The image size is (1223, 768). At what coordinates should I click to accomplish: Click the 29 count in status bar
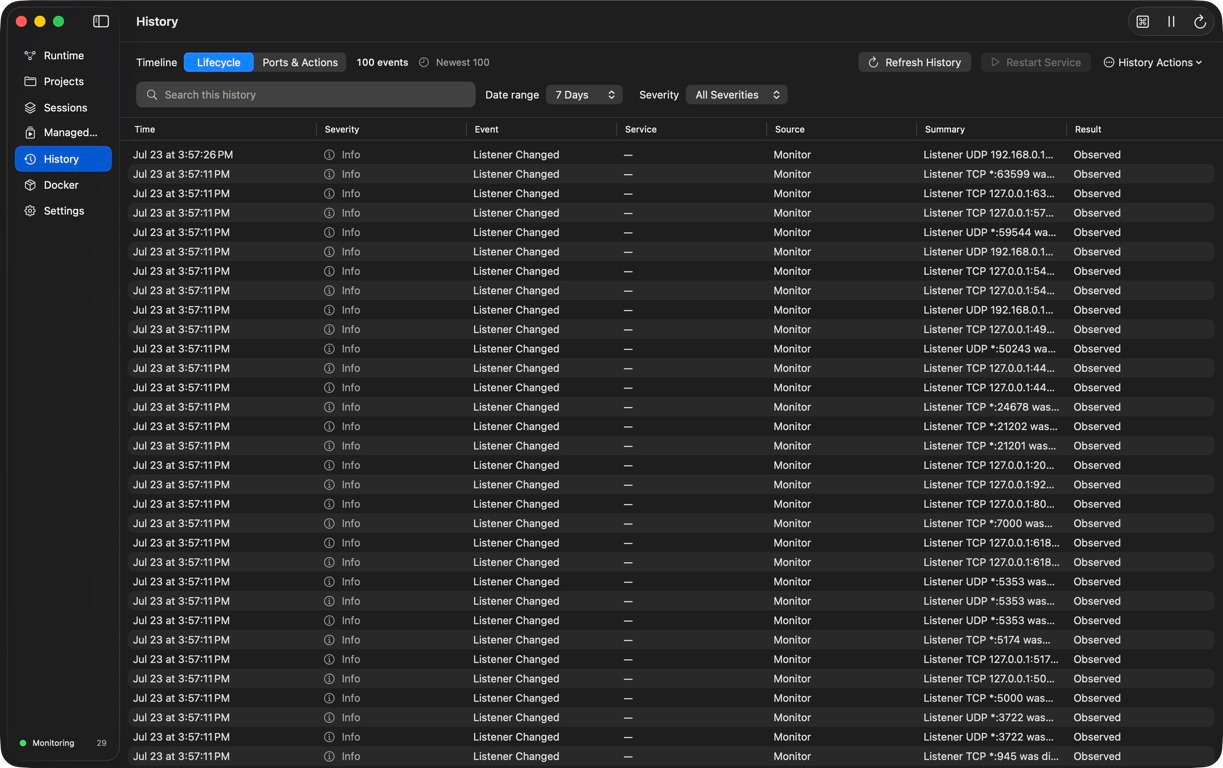click(101, 743)
